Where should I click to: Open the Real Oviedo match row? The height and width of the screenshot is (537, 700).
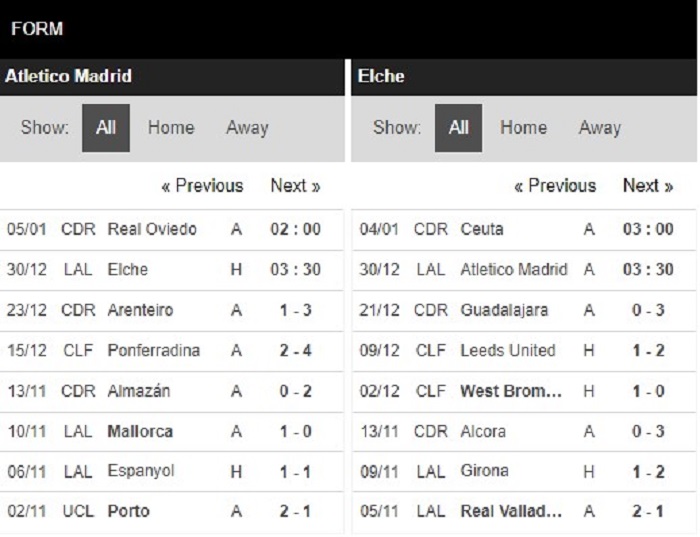tap(171, 229)
